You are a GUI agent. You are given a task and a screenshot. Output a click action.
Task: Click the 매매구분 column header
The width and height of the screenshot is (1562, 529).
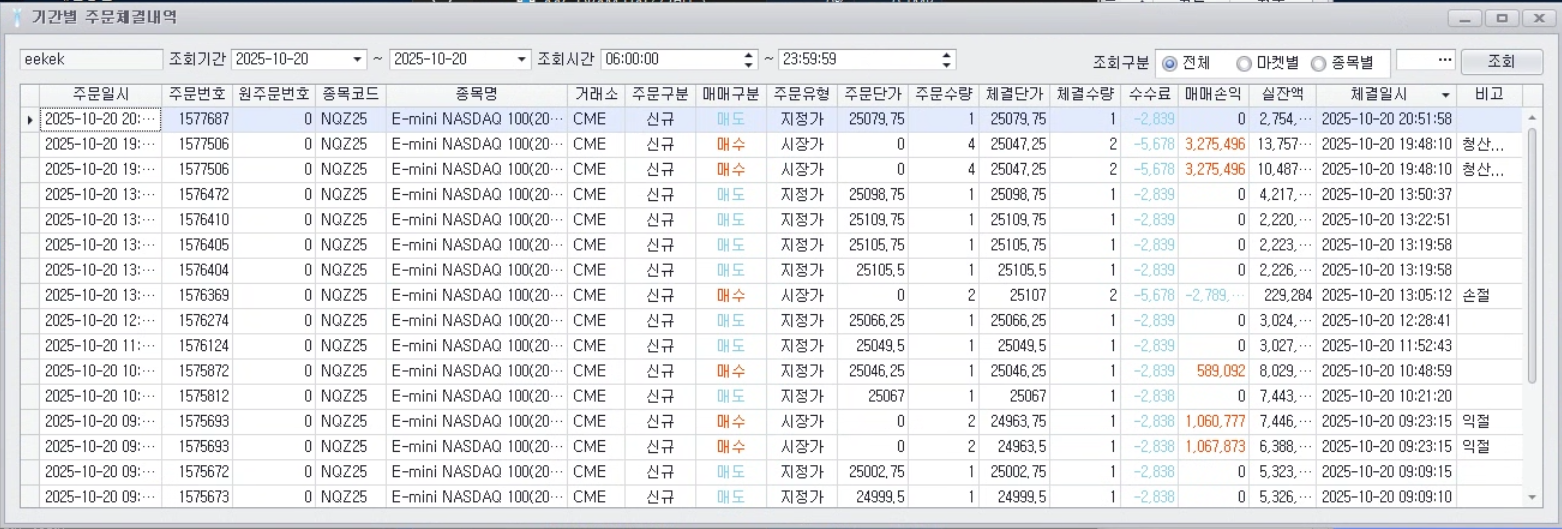coord(731,94)
